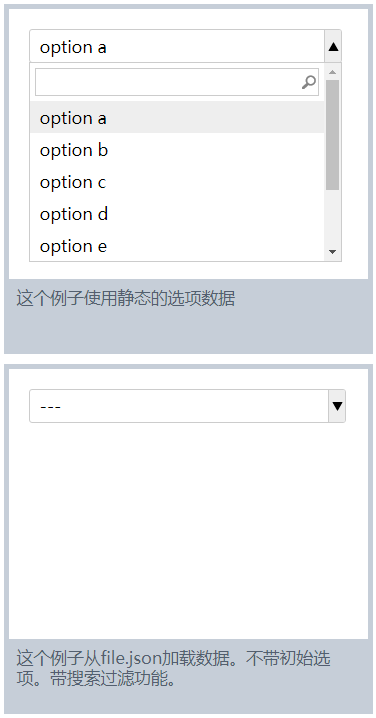Viewport: 376px width, 718px height.
Task: Collapse the open list with the up-arrow button
Action: [333, 46]
